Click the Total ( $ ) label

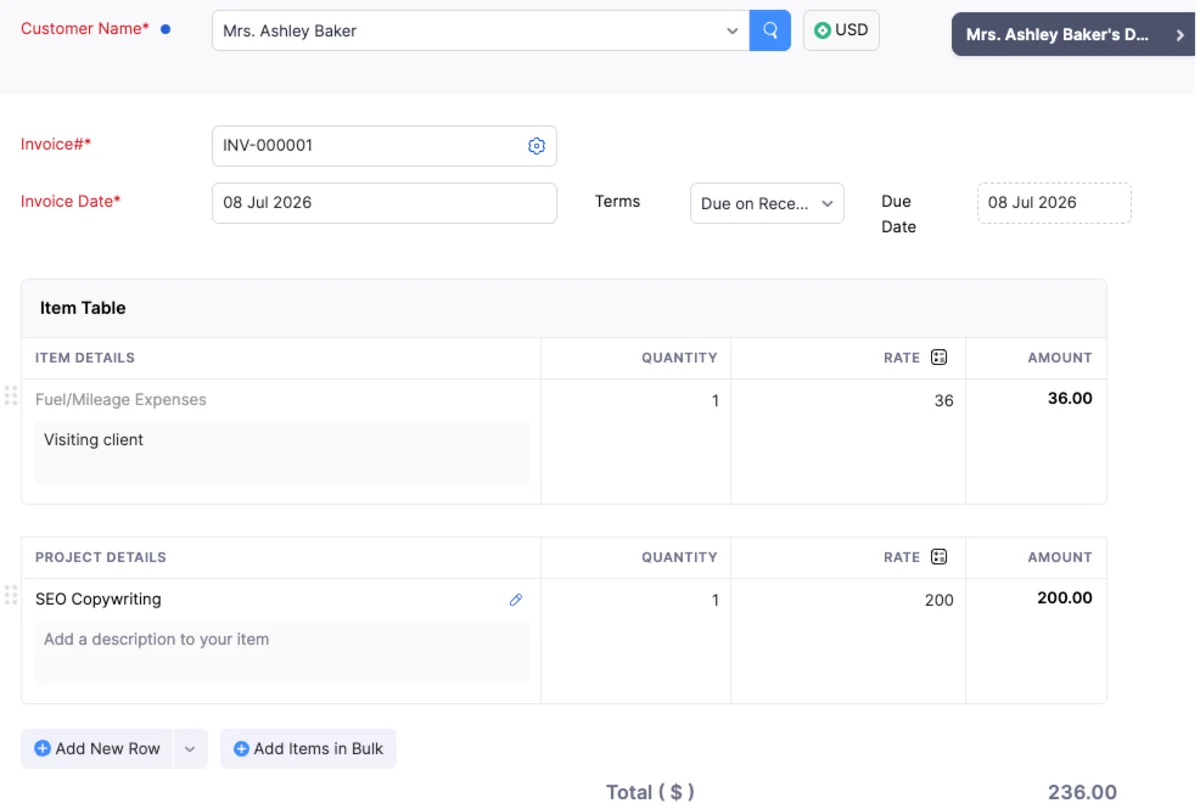[x=650, y=793]
